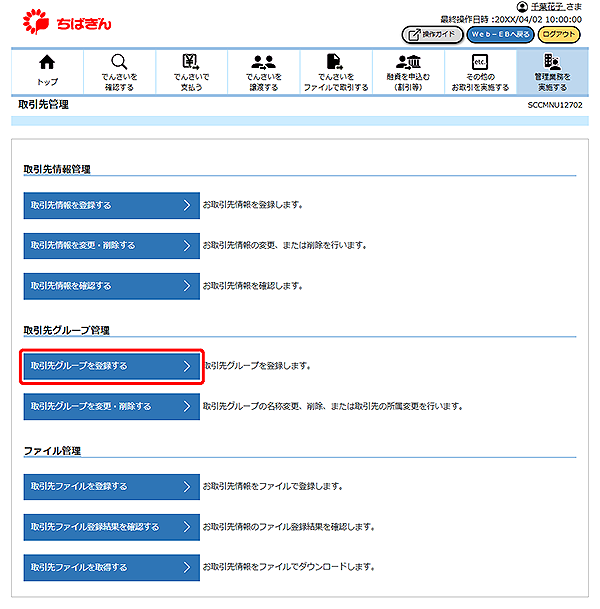Click description お取引先情報の変更、または削除を行います。
Image resolution: width=600 pixels, height=609 pixels.
pyautogui.click(x=285, y=245)
